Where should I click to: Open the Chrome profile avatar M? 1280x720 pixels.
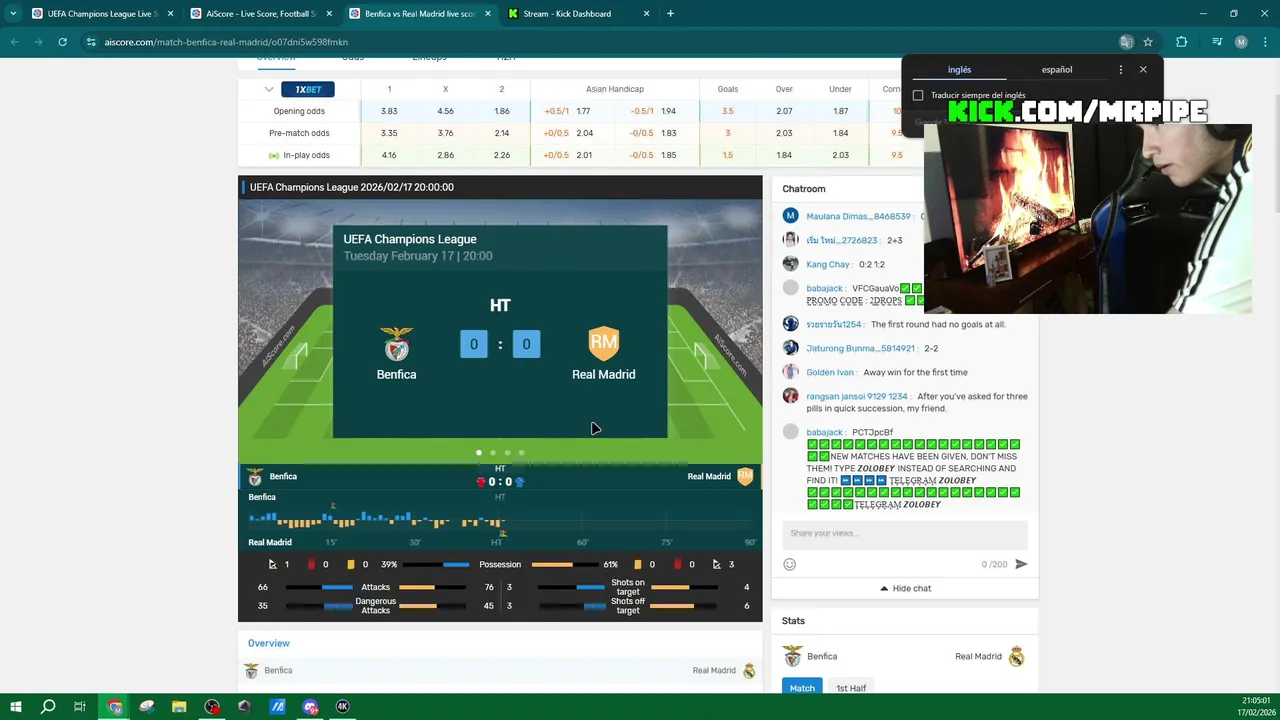click(1241, 42)
